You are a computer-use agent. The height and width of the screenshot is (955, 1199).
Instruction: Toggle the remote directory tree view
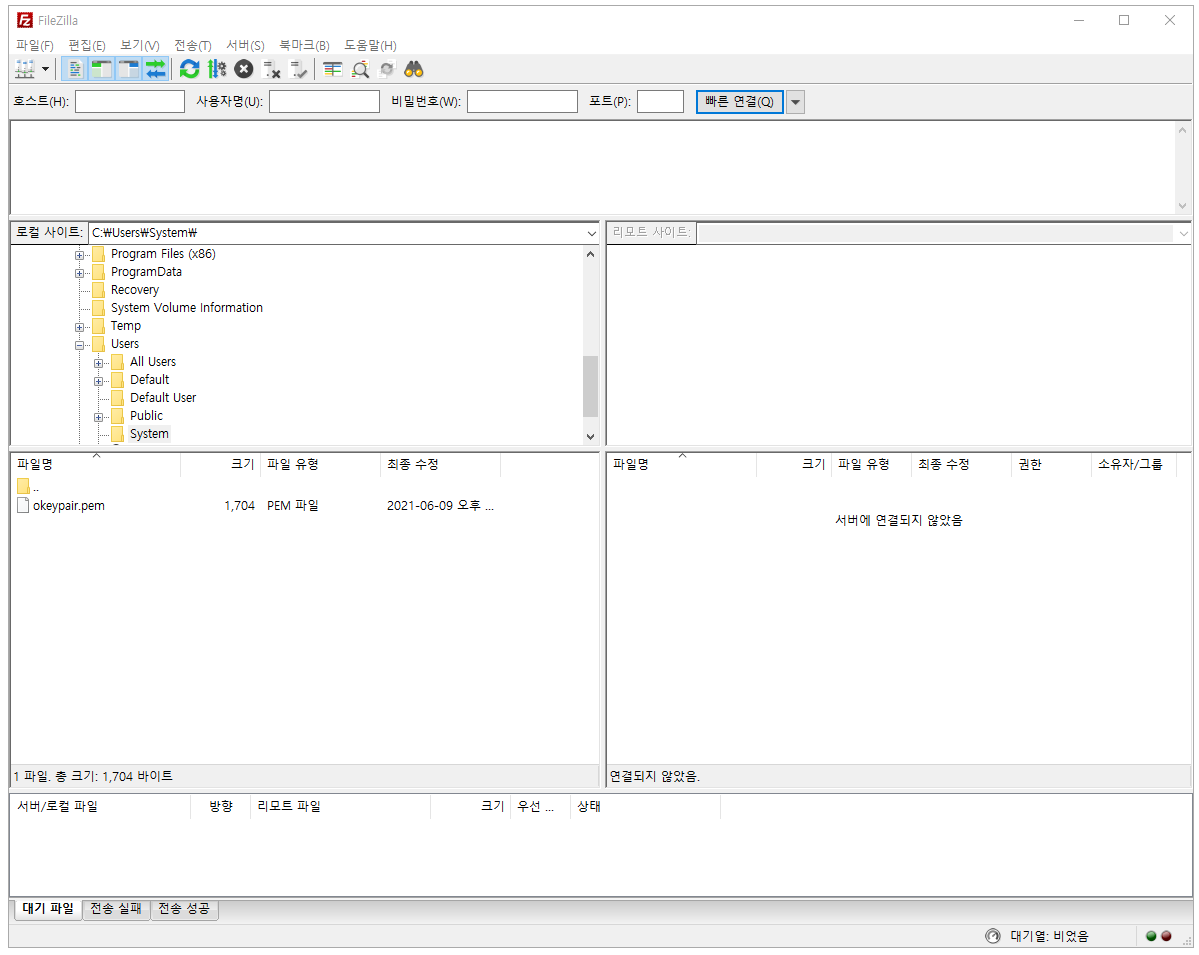(128, 70)
